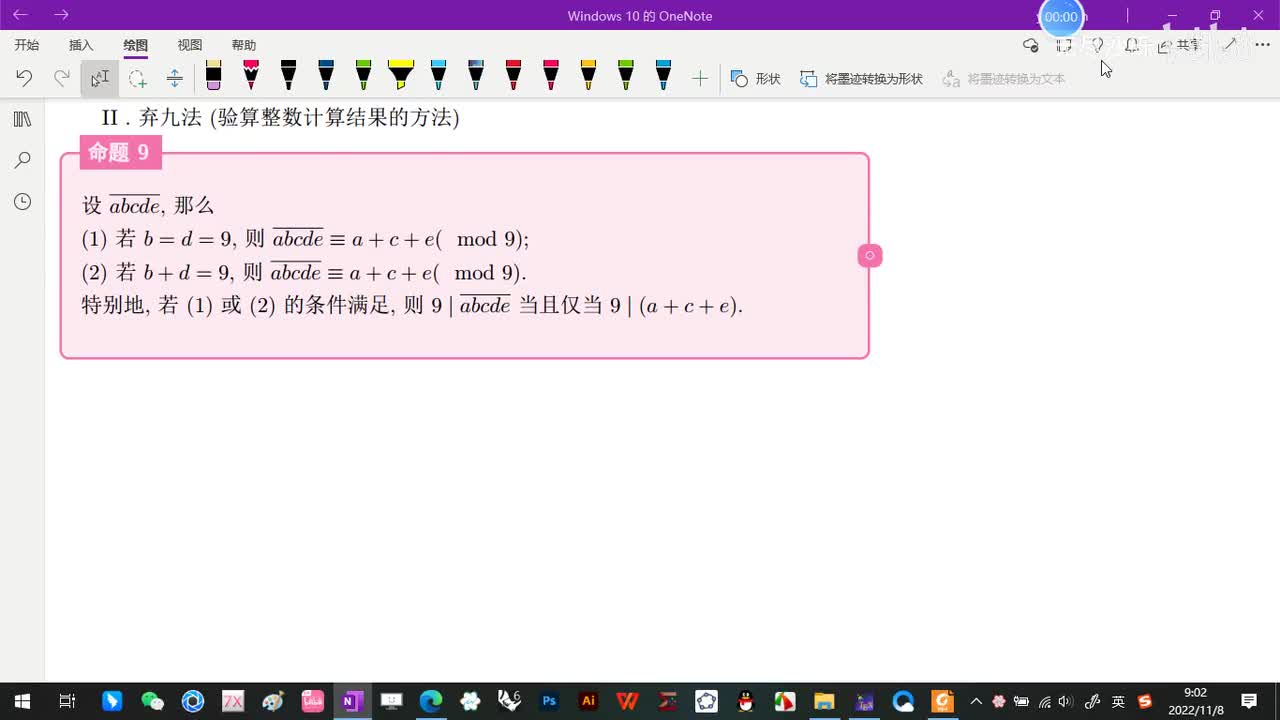Click the greyed Ink to Text button
The height and width of the screenshot is (720, 1280).
point(1004,78)
